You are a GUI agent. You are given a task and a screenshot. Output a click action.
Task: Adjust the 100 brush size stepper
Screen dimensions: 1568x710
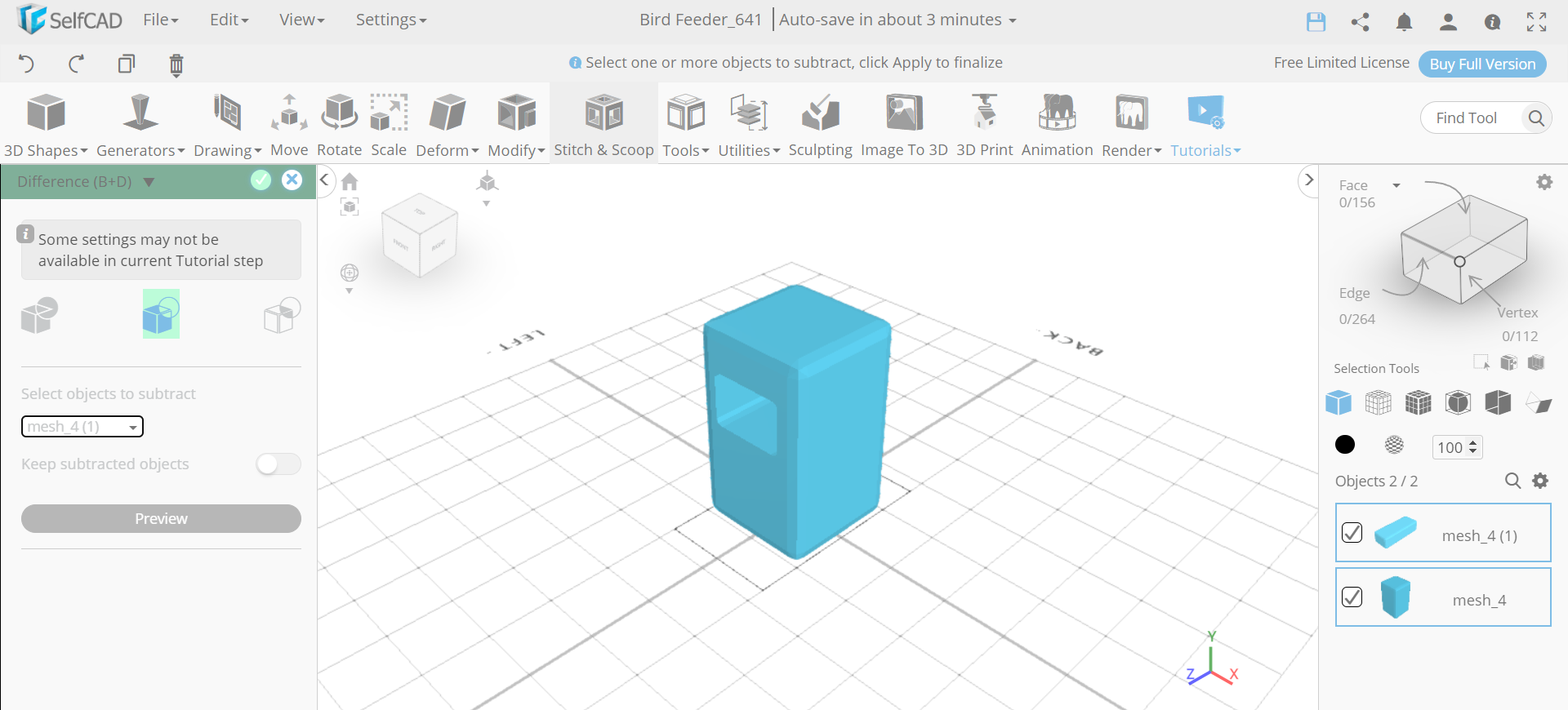(x=1473, y=447)
